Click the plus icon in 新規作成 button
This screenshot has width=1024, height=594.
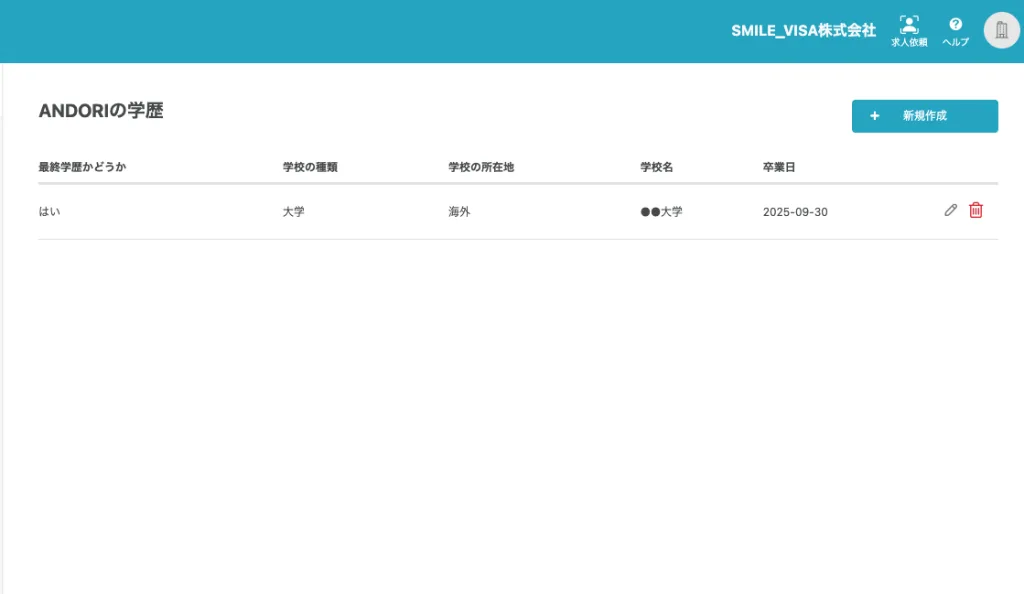pyautogui.click(x=875, y=116)
